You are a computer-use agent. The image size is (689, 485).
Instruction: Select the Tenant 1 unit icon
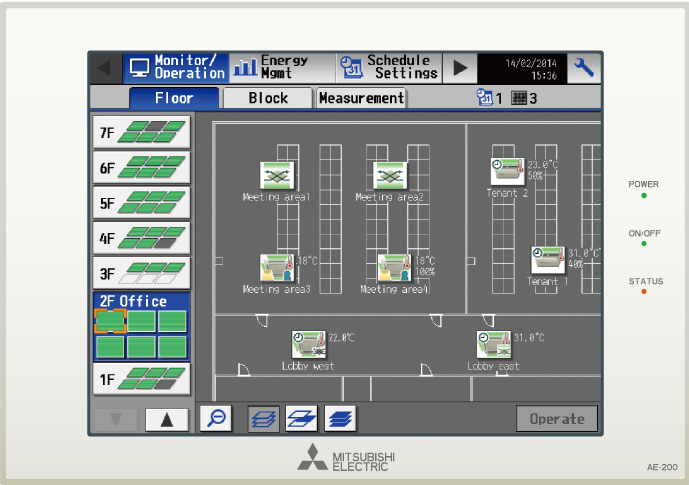click(x=548, y=260)
